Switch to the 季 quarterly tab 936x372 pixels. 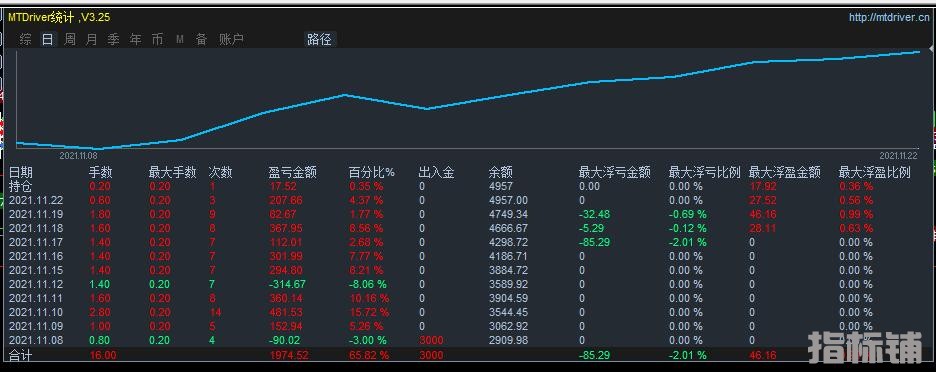113,39
